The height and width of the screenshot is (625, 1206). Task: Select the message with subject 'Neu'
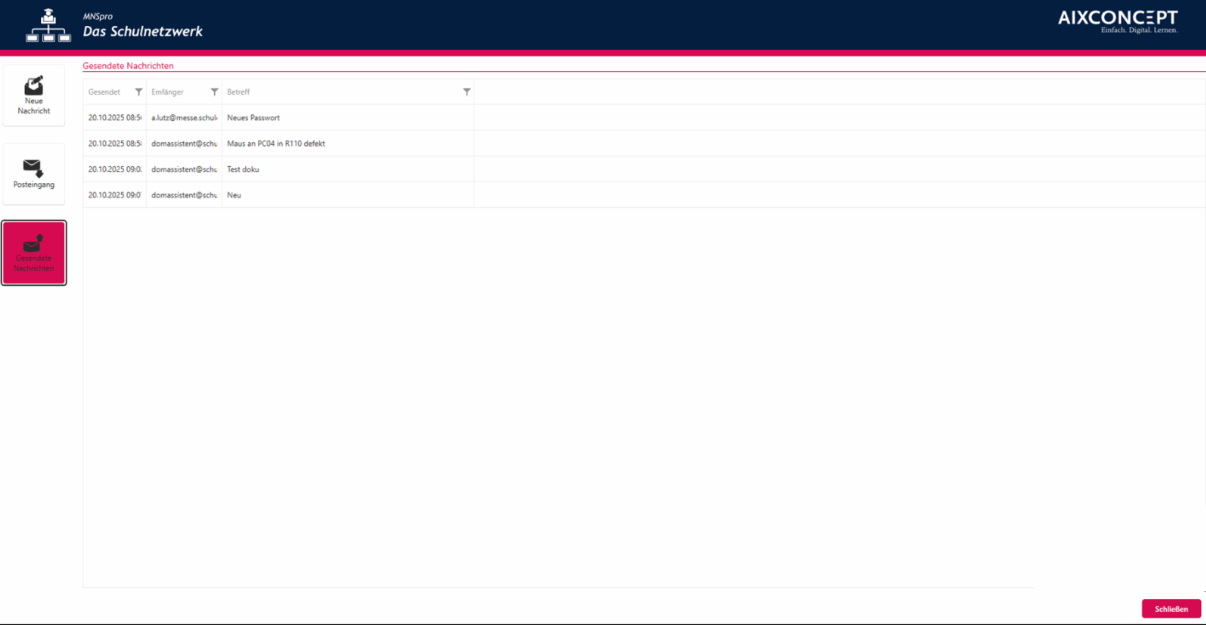(234, 196)
